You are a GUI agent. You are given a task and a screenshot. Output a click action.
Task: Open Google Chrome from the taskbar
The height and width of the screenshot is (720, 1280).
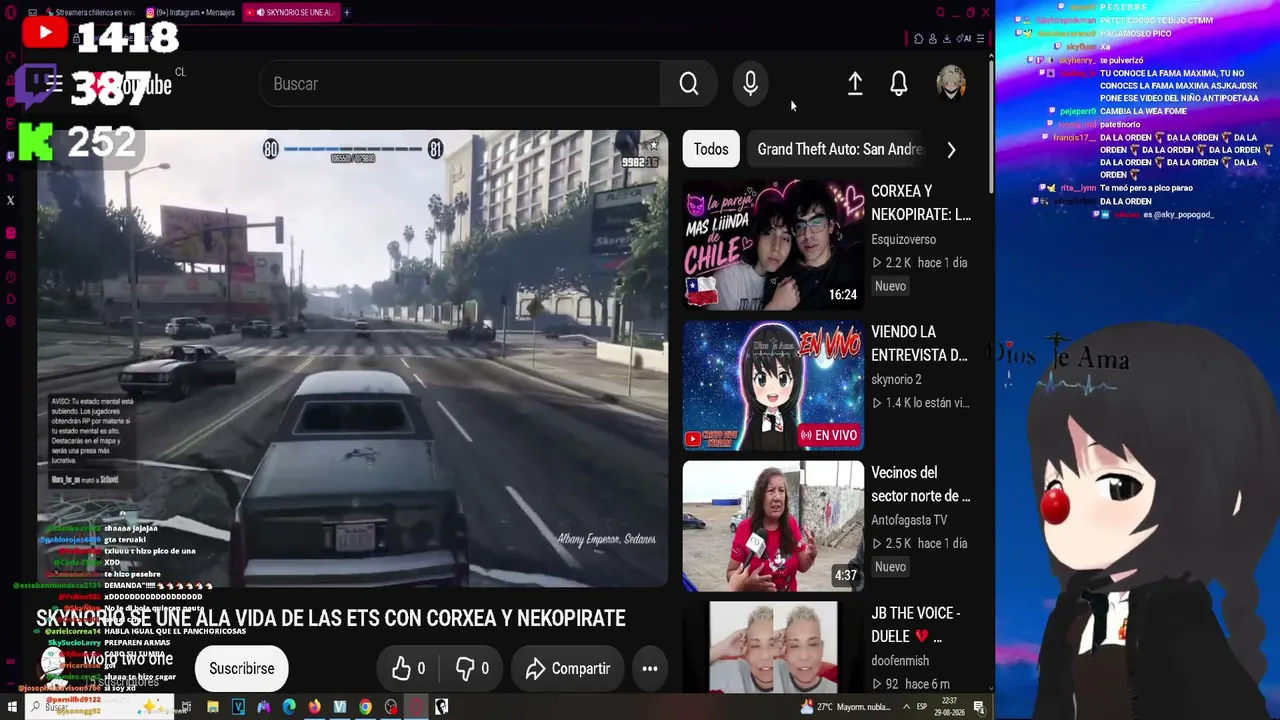[x=365, y=708]
